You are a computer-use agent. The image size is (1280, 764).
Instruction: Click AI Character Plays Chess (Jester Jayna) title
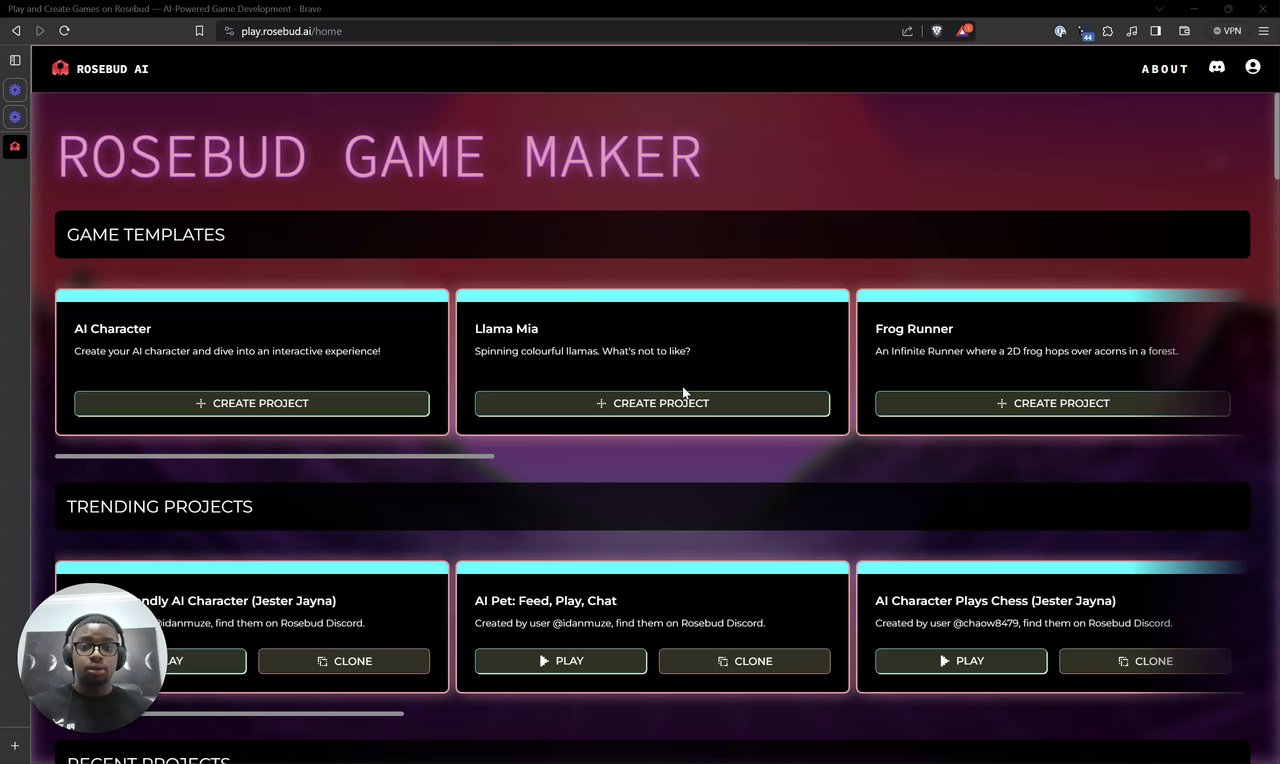point(995,601)
